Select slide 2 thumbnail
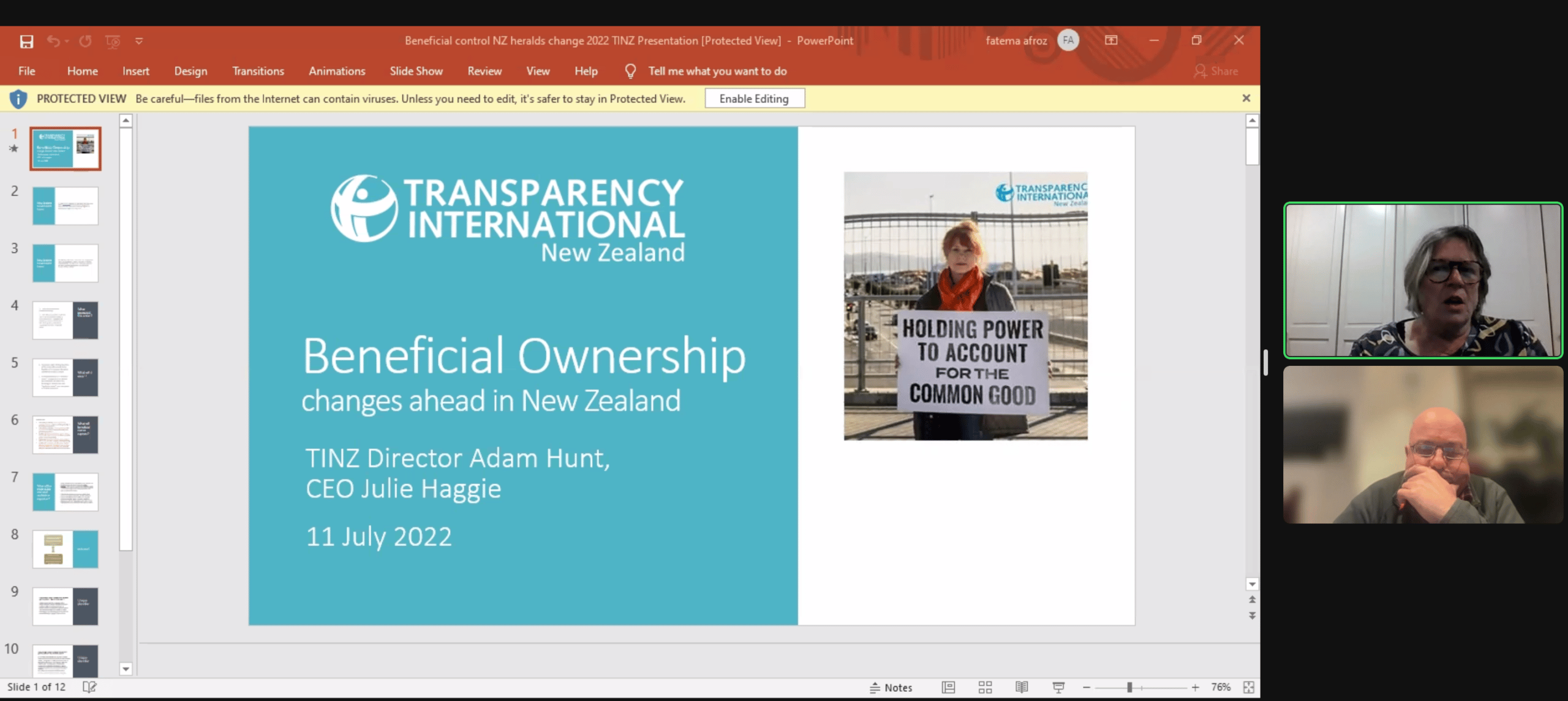 (x=66, y=206)
